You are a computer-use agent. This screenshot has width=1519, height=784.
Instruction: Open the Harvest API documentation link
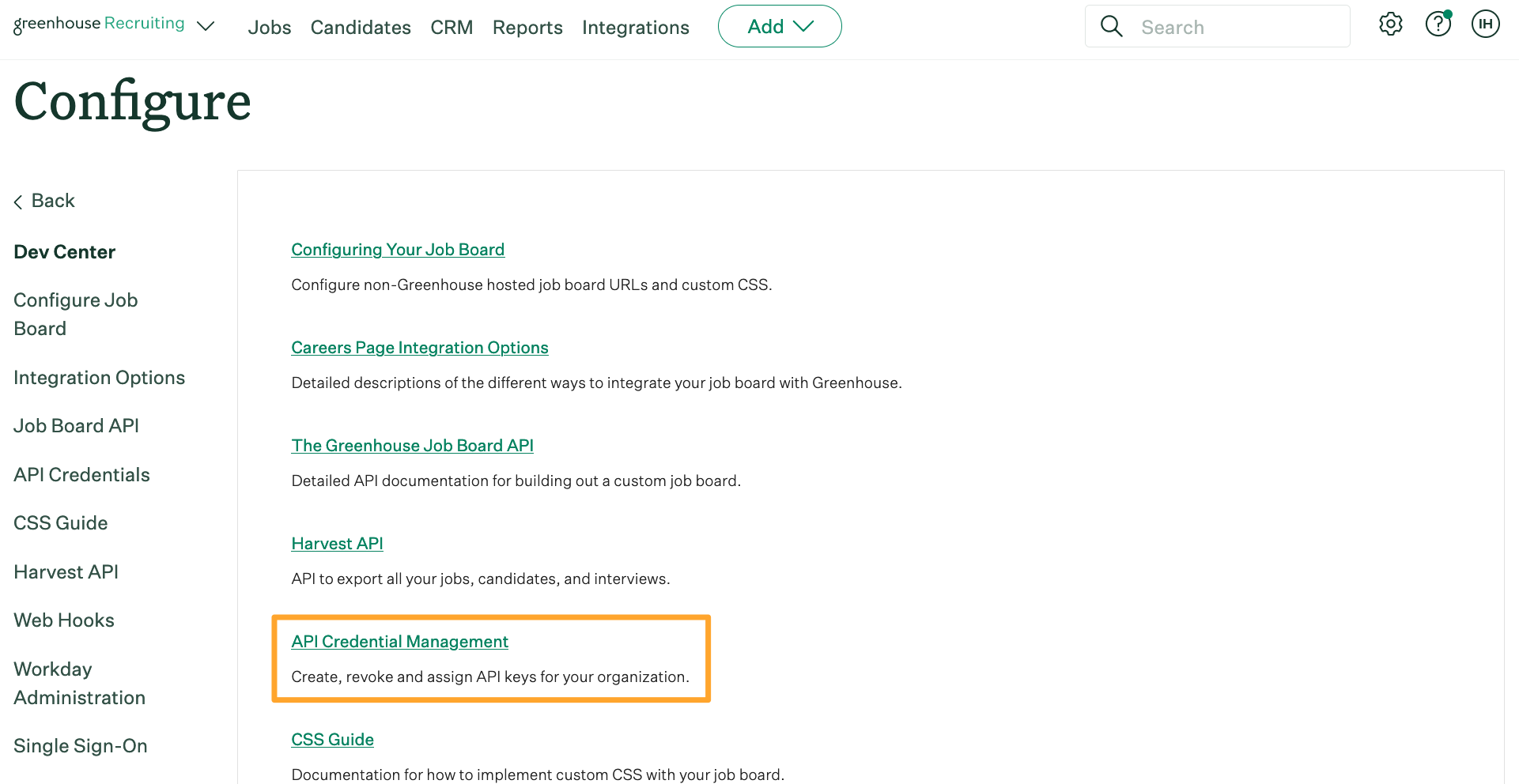click(337, 543)
